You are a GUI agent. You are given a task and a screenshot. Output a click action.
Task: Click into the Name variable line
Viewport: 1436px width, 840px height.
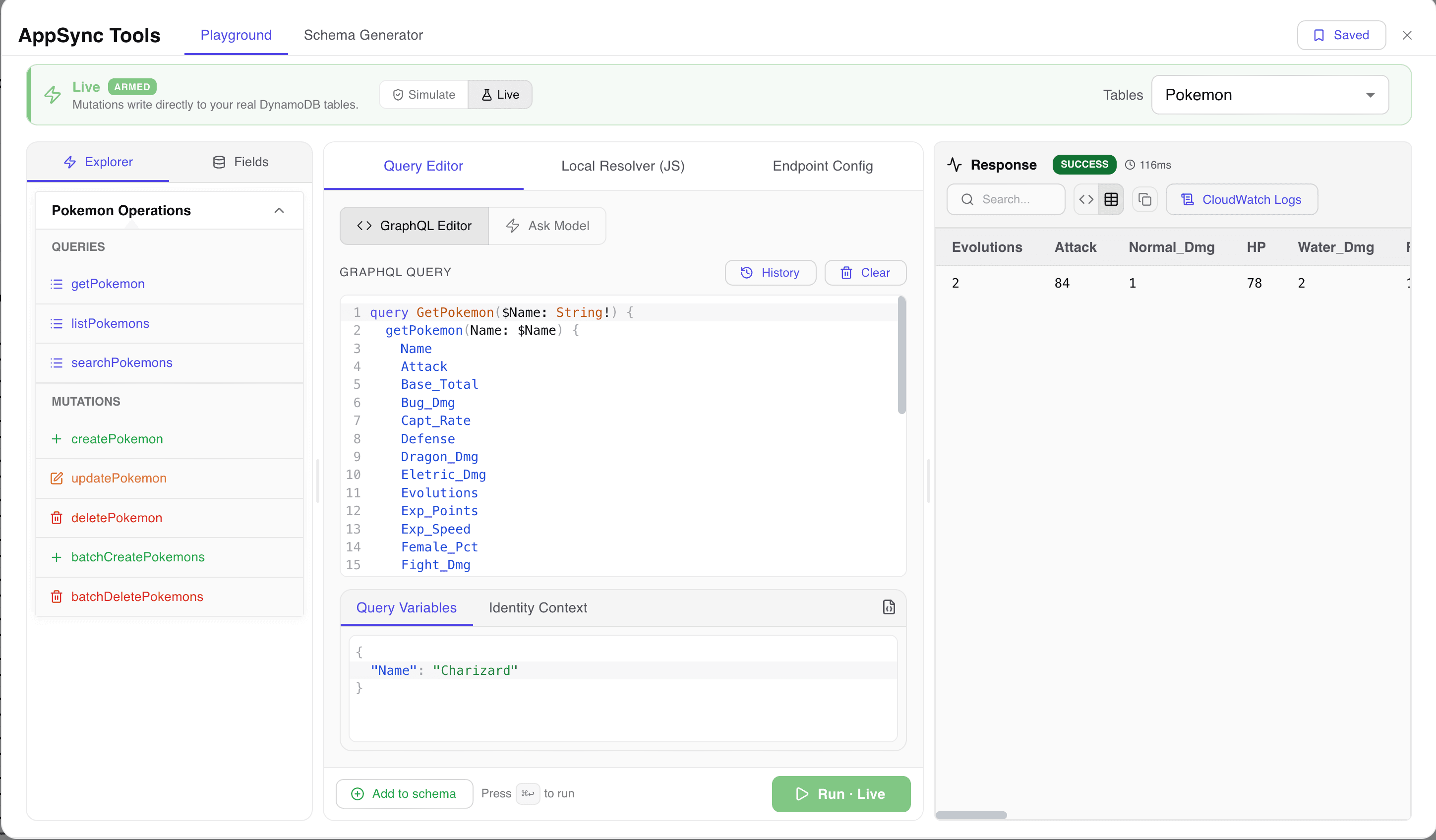[622, 670]
